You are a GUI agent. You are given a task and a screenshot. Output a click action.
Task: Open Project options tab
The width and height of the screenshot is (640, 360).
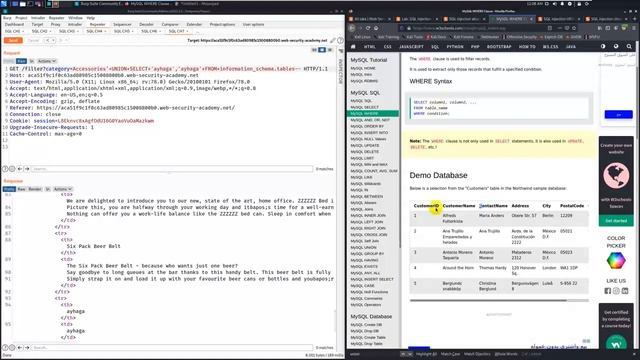point(222,24)
